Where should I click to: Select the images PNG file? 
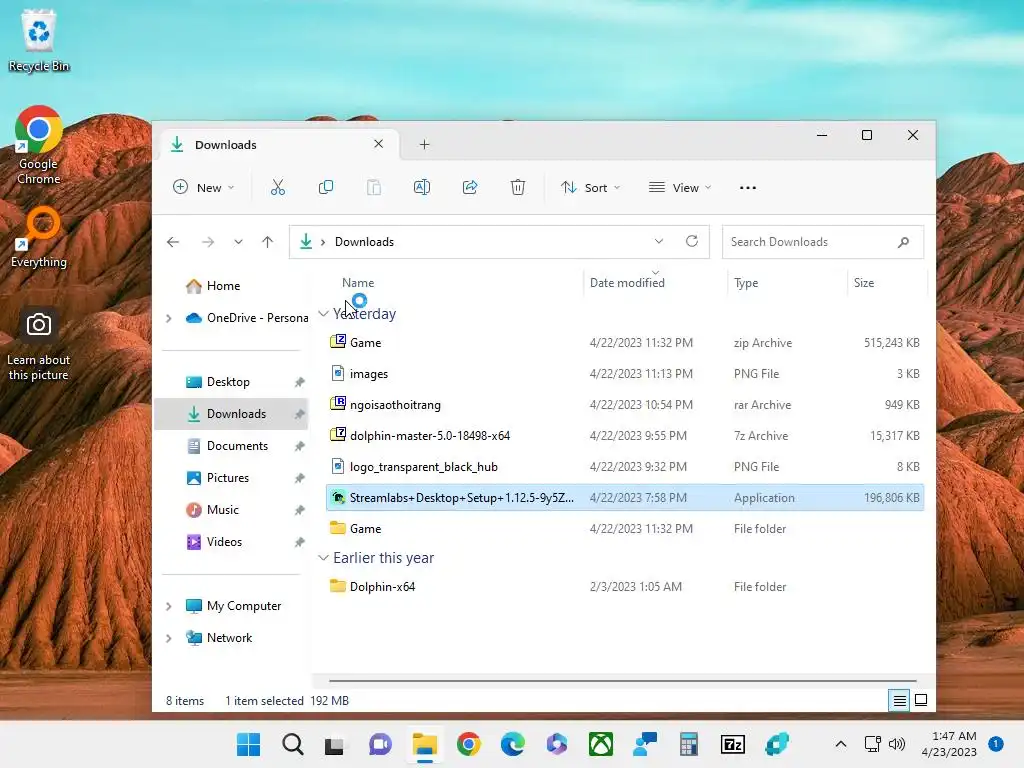point(625,374)
